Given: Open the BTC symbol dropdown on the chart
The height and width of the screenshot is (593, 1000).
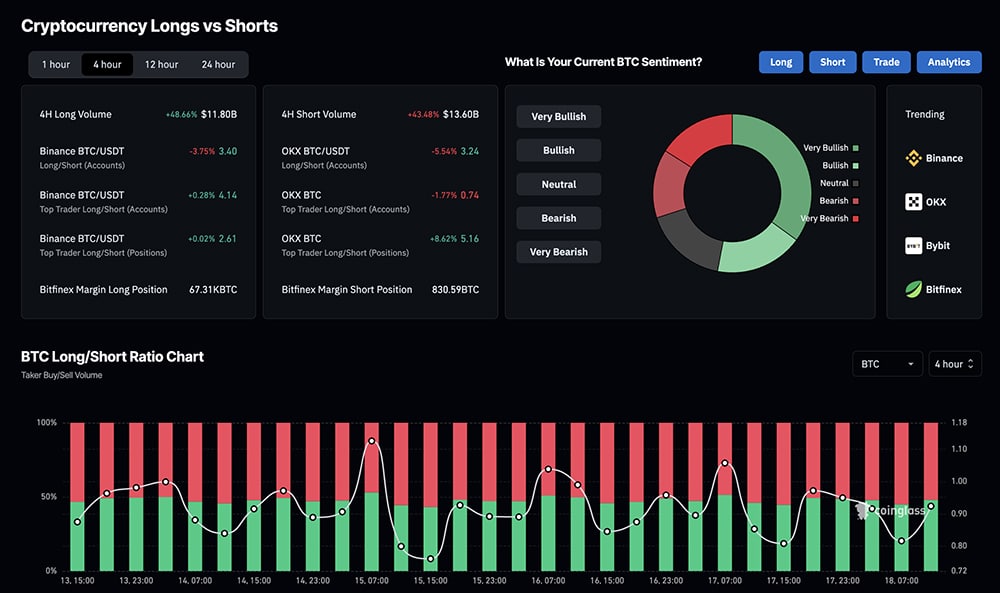Looking at the screenshot, I should tap(886, 363).
